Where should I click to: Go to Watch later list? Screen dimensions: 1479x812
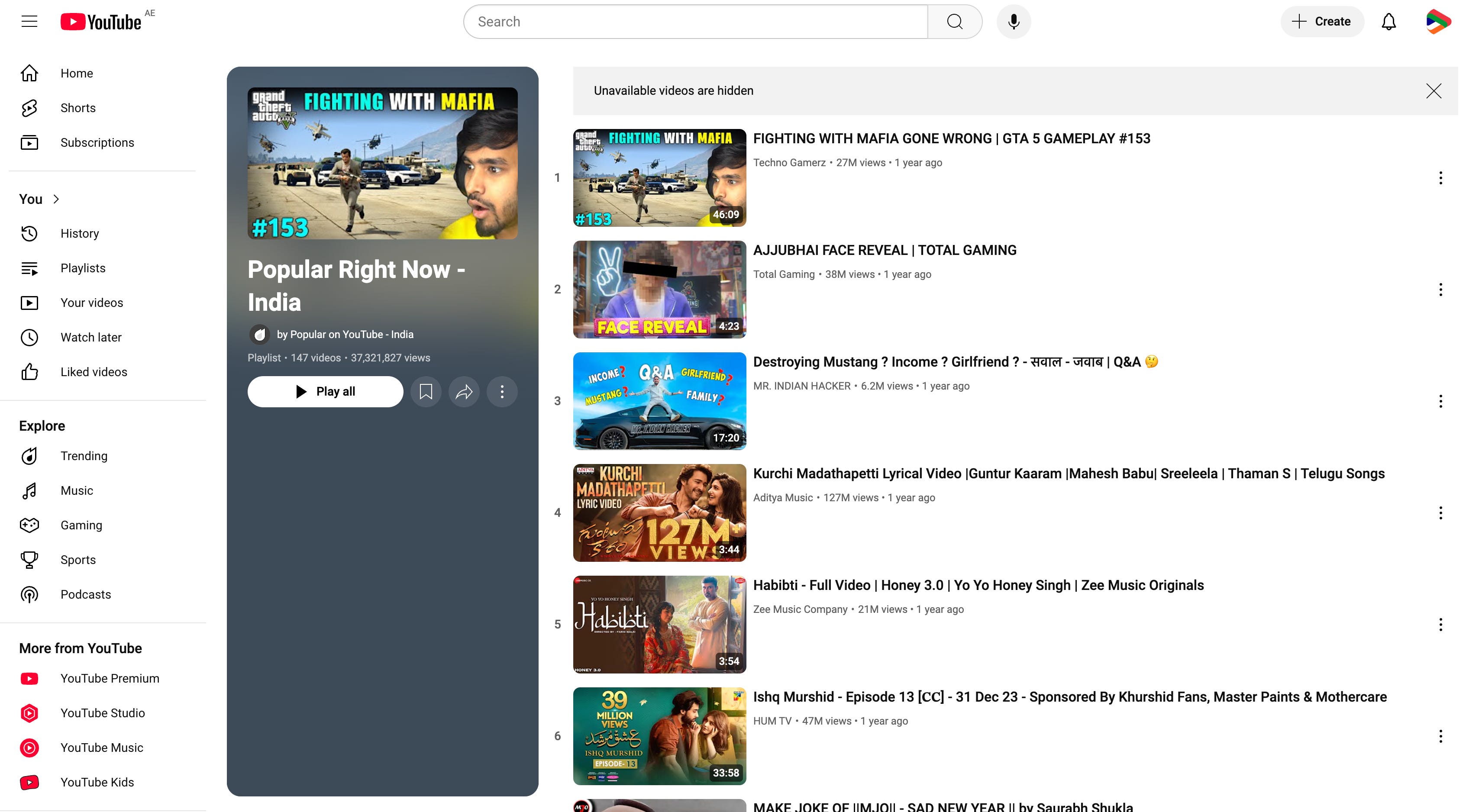coord(91,338)
